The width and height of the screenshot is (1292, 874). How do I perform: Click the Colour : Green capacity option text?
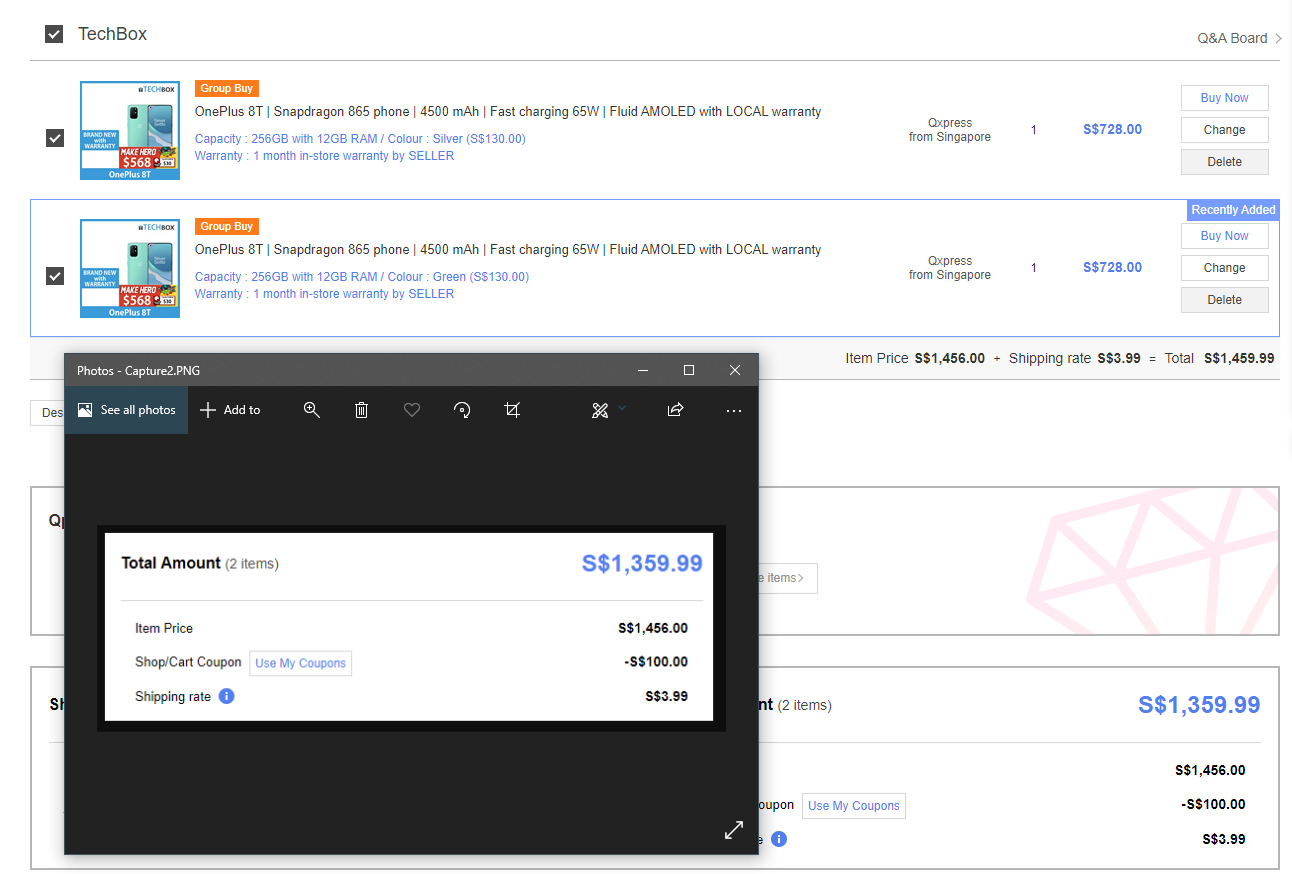[x=362, y=277]
